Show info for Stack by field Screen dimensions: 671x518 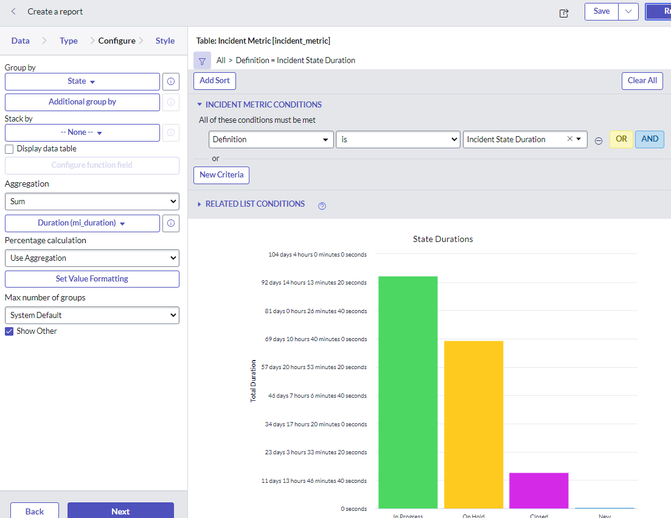pyautogui.click(x=171, y=133)
